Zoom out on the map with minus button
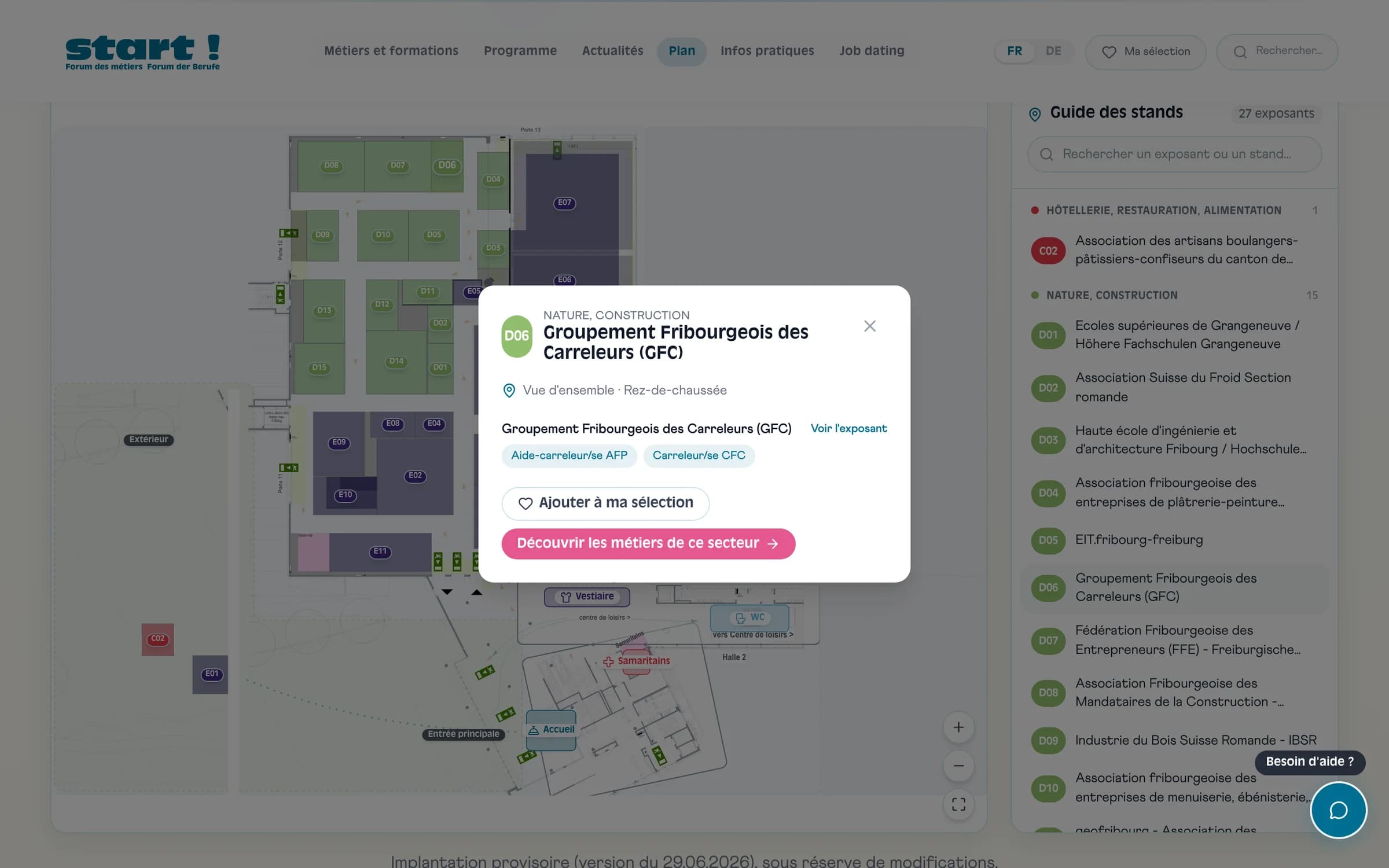The height and width of the screenshot is (868, 1389). pos(958,766)
